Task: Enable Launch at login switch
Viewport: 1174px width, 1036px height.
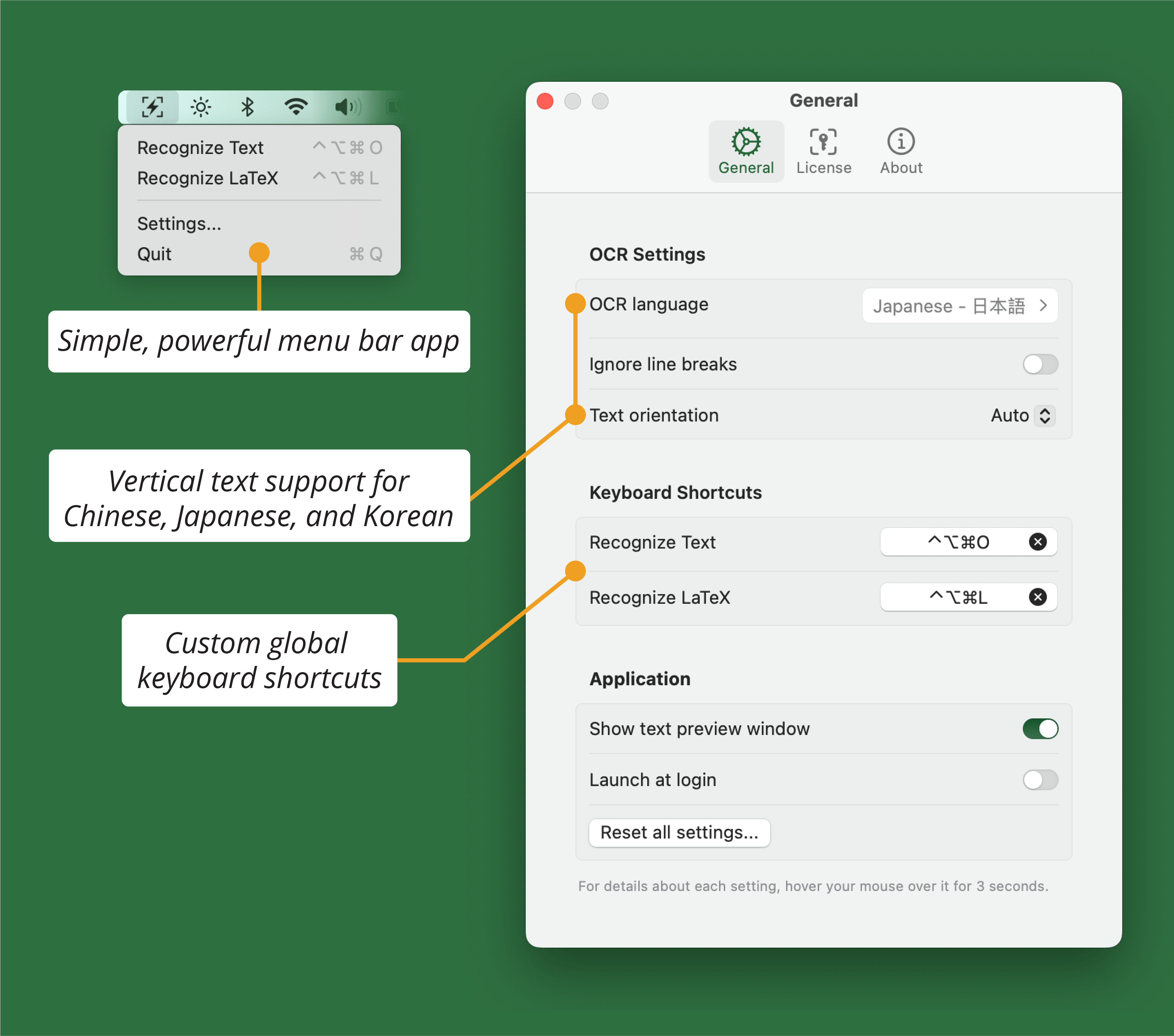Action: pyautogui.click(x=1040, y=780)
